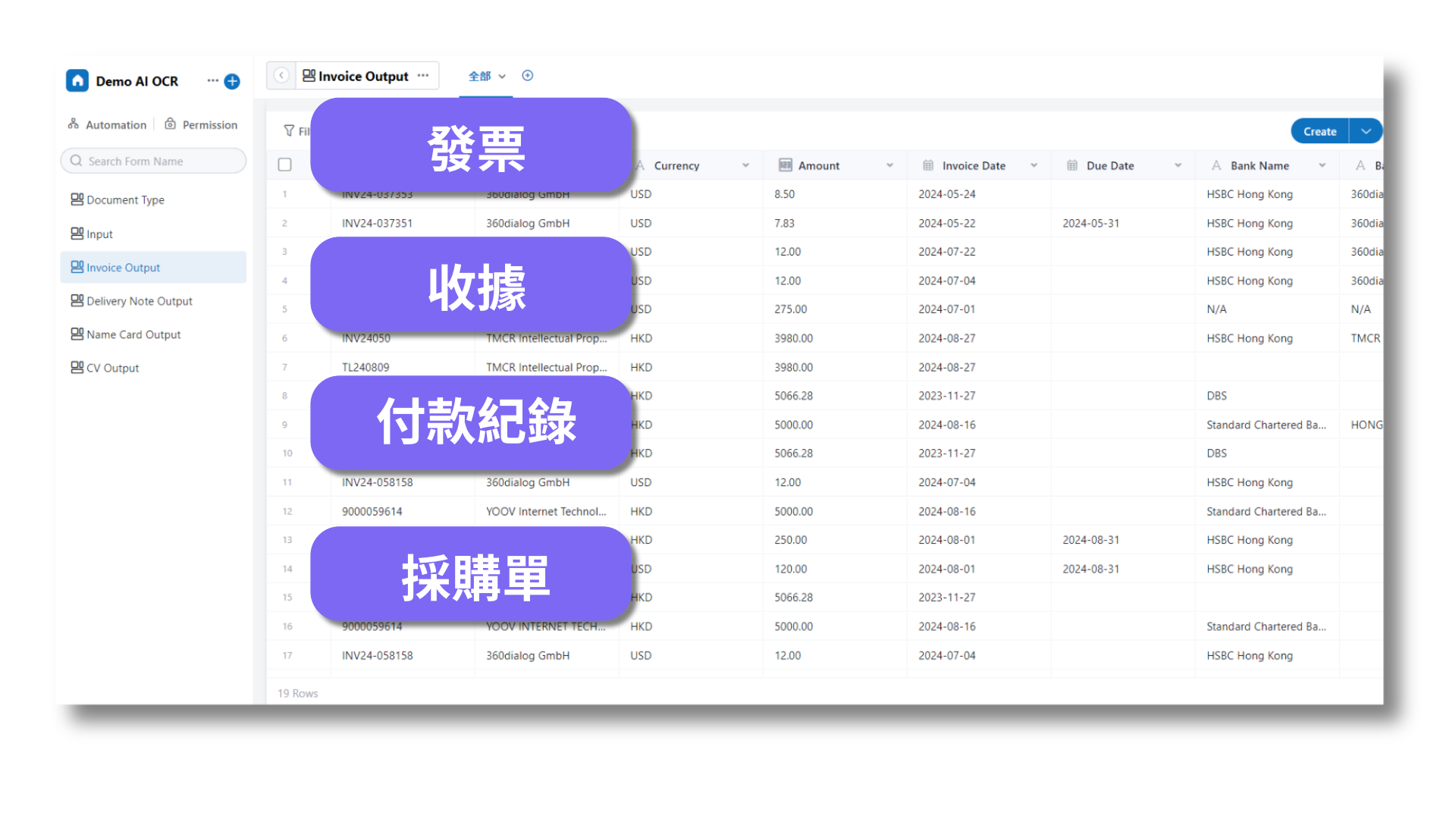This screenshot has width=1456, height=819.
Task: Click YOOV Internet Technol... vendor cell
Action: tap(546, 511)
